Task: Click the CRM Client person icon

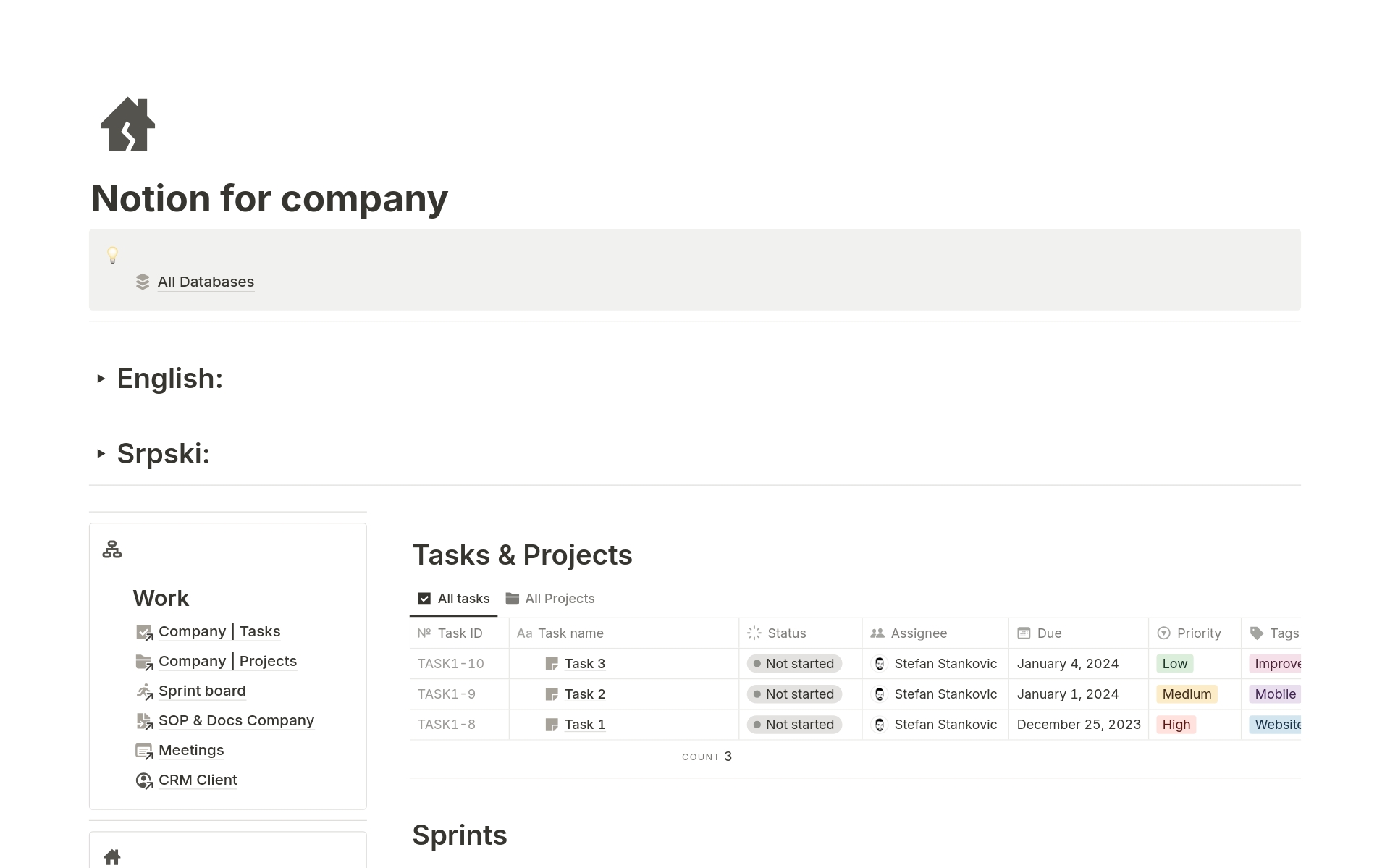Action: (144, 781)
